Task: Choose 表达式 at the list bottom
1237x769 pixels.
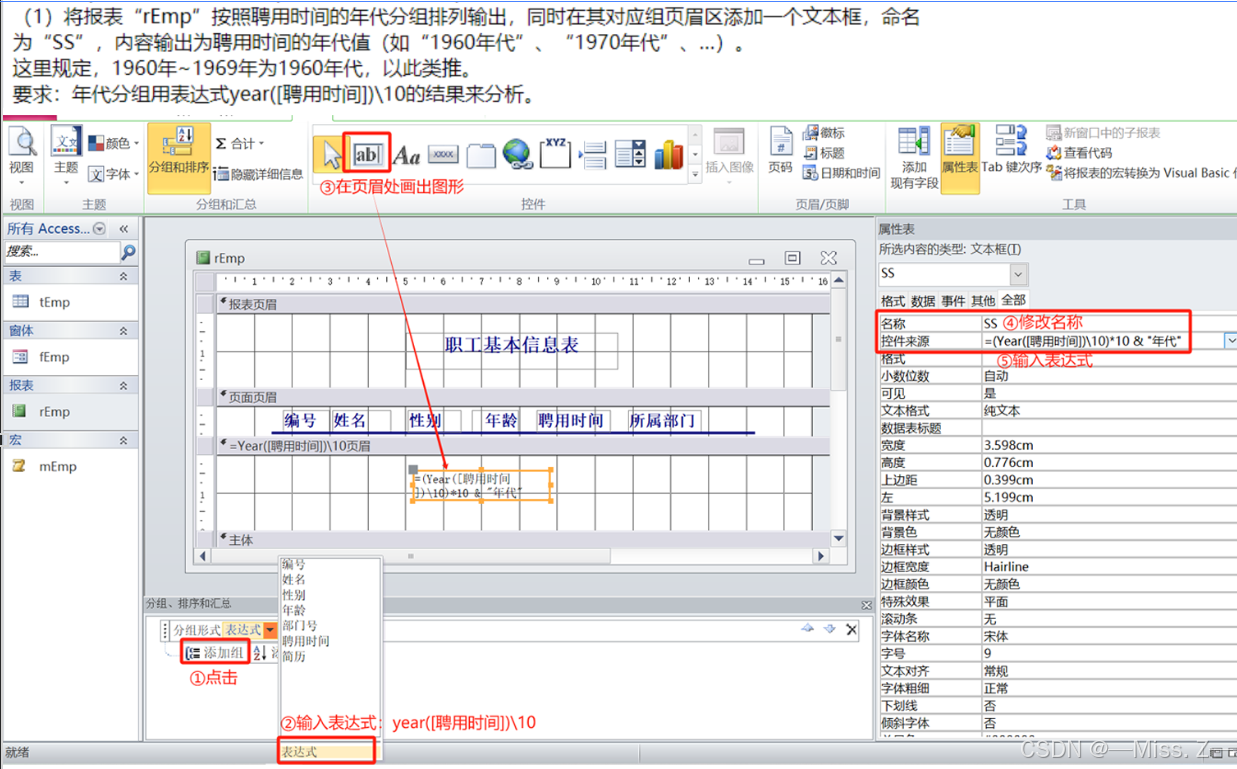Action: 326,751
